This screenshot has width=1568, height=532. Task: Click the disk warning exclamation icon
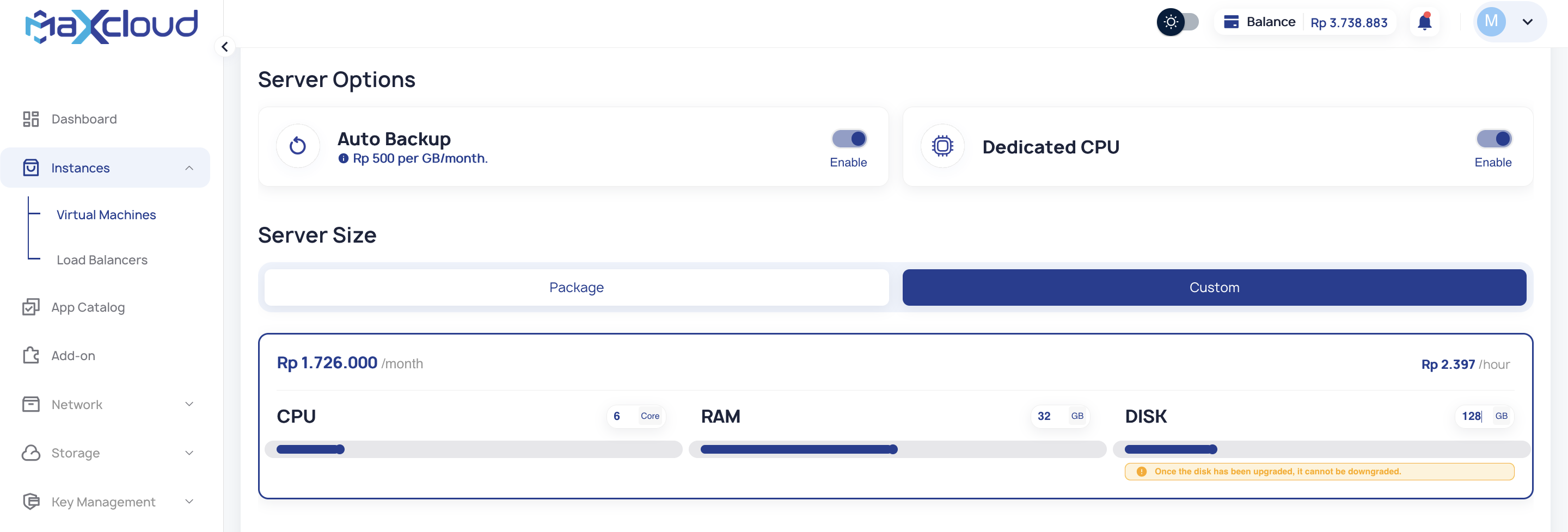click(x=1141, y=471)
